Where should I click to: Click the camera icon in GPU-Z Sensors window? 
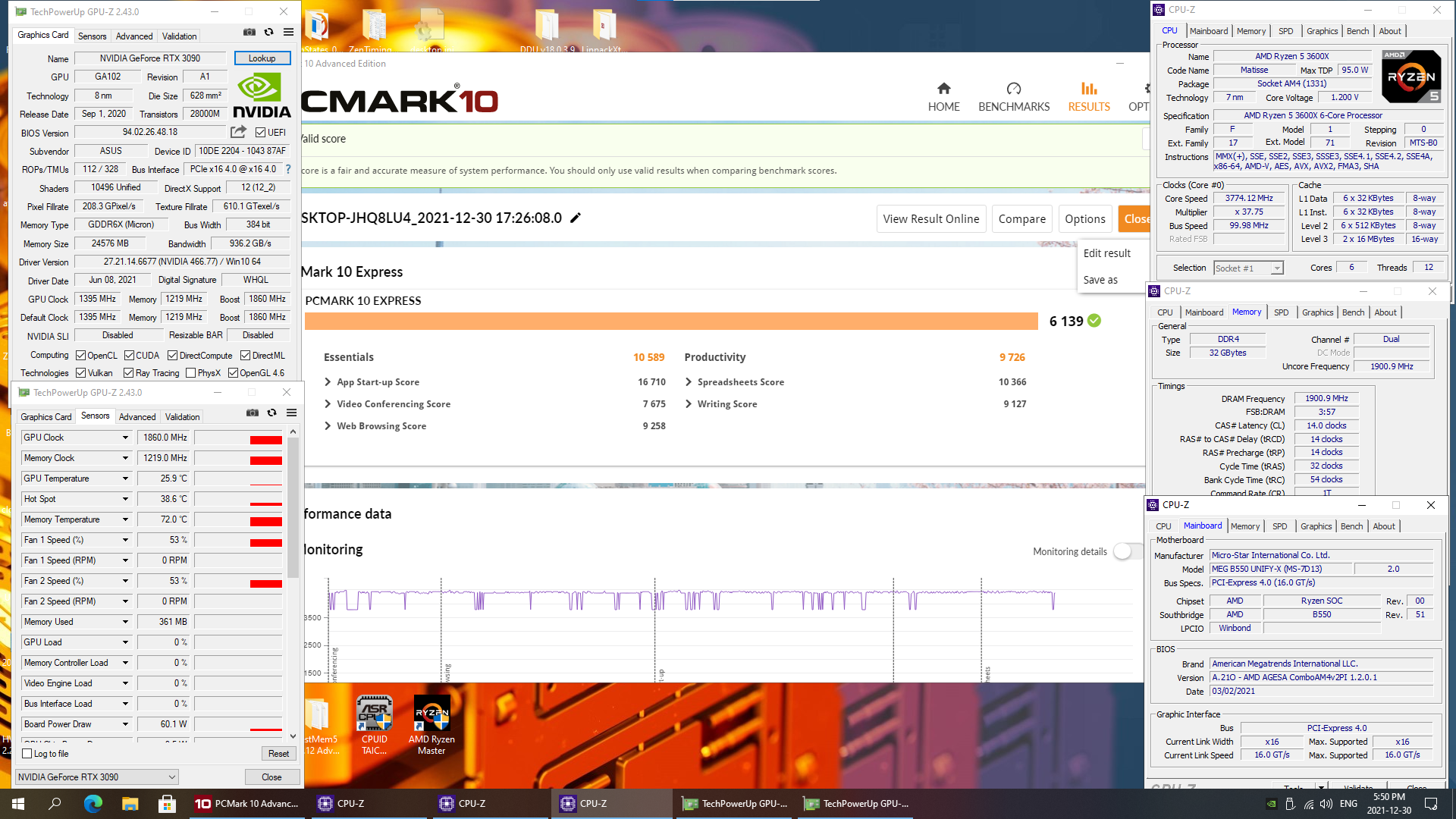(x=253, y=413)
